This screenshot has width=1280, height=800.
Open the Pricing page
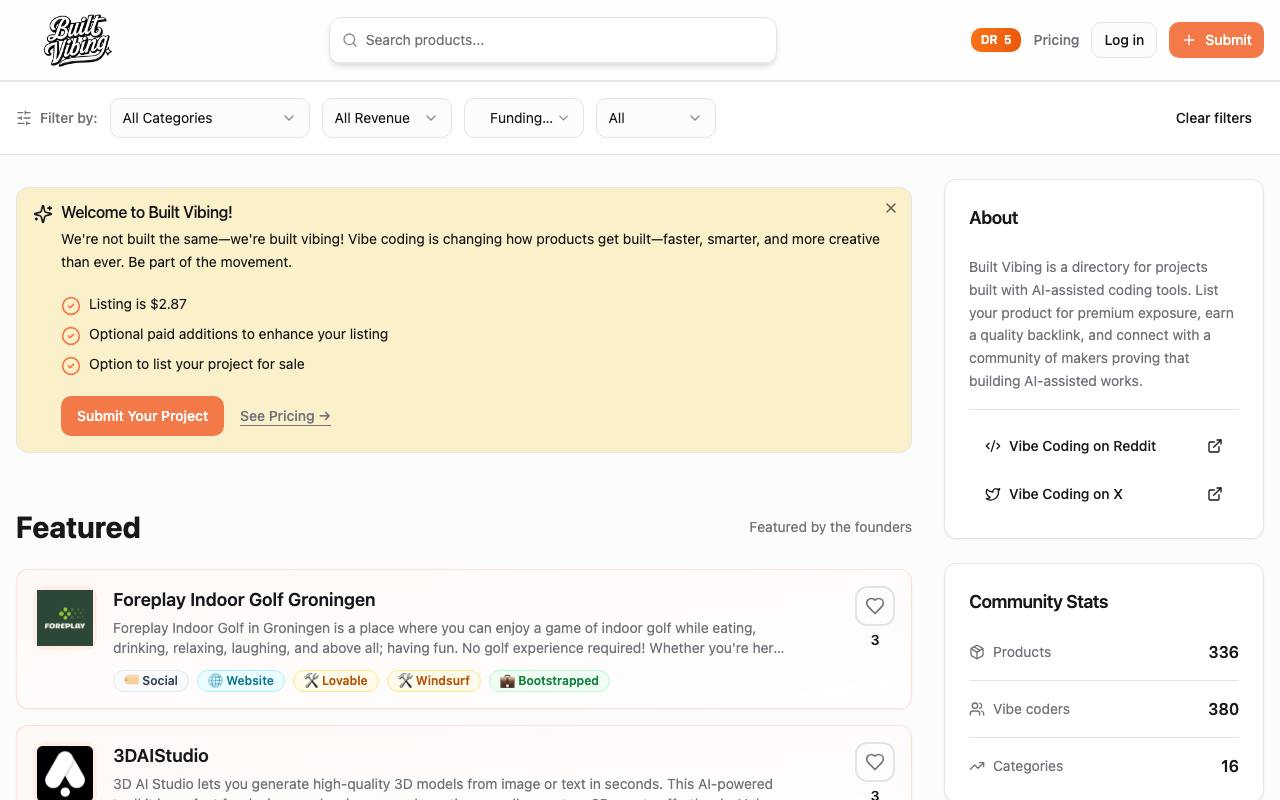1056,40
